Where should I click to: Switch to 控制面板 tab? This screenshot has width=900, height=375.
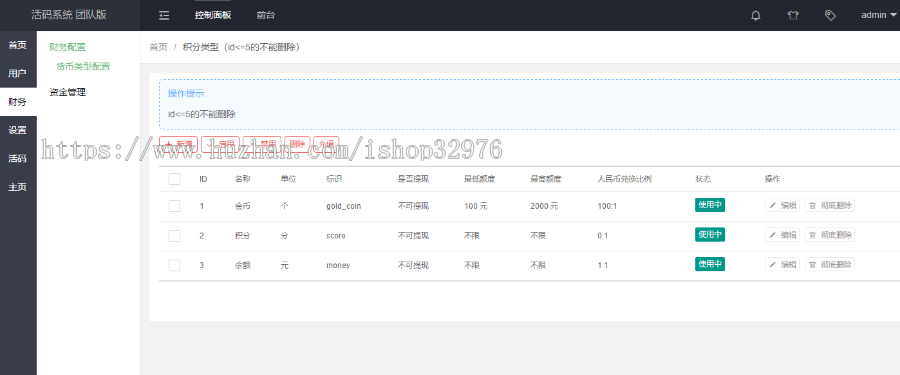213,16
